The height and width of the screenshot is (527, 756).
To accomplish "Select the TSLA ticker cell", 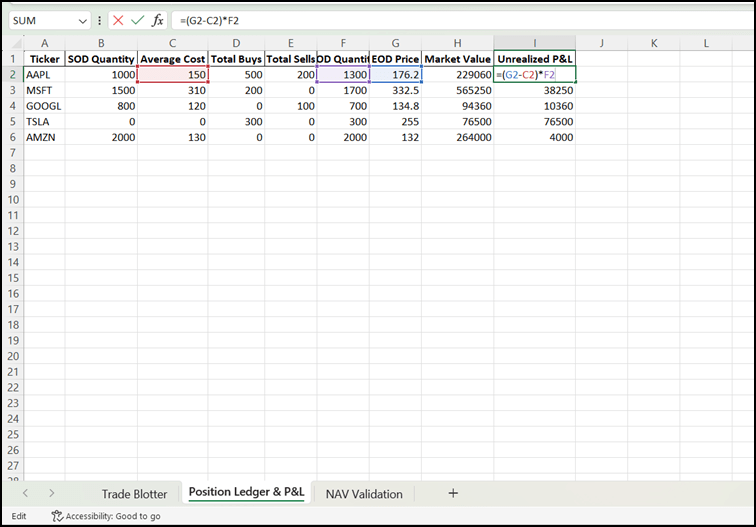I will [x=44, y=122].
